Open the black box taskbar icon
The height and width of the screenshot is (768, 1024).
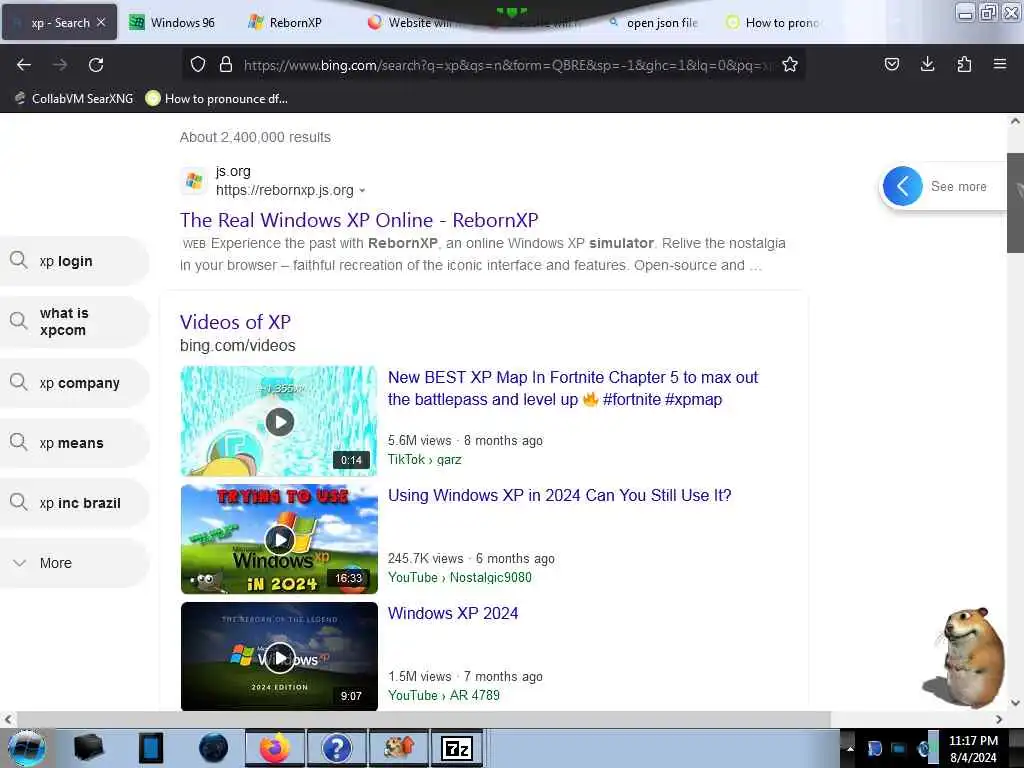click(x=89, y=748)
